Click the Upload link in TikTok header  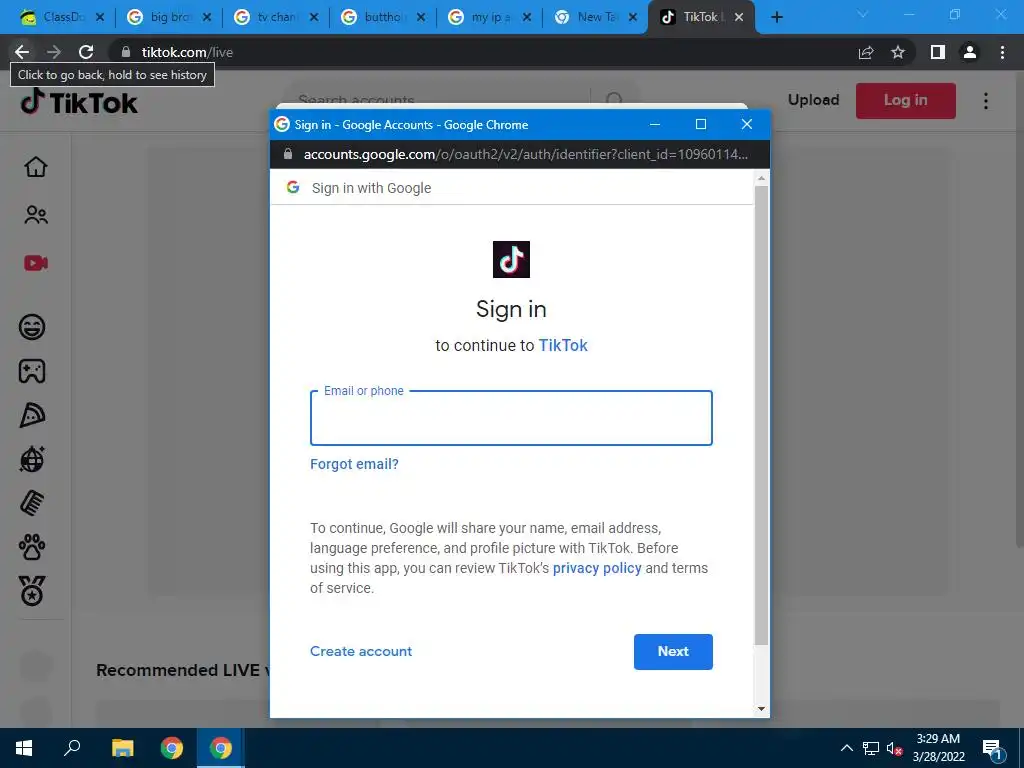pyautogui.click(x=813, y=100)
